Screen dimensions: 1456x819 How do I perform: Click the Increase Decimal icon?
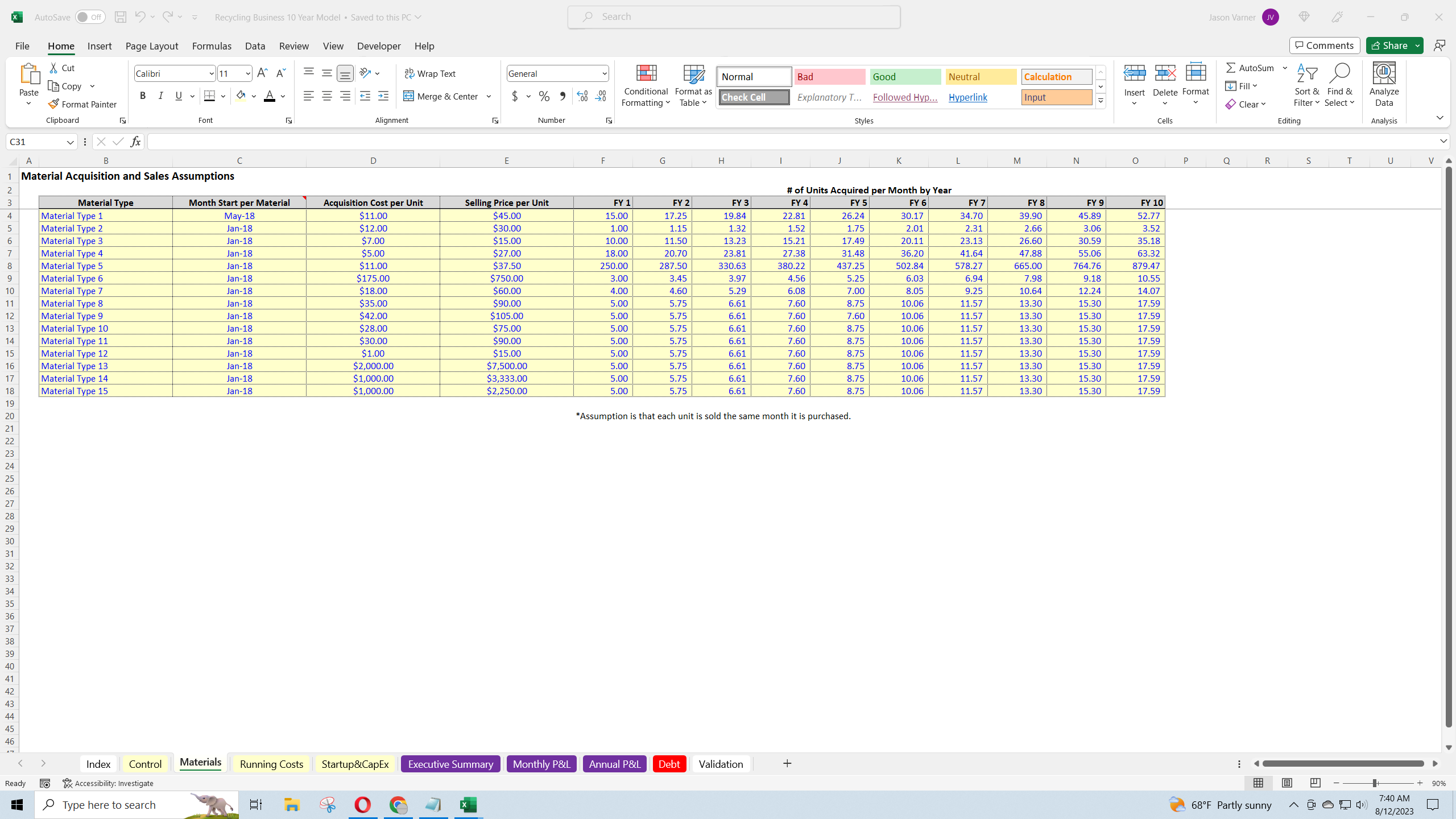[582, 96]
